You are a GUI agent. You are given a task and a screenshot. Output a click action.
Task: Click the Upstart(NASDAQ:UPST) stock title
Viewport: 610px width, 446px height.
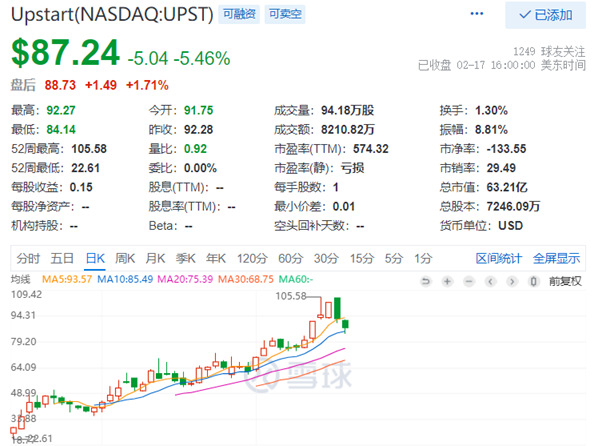(112, 14)
